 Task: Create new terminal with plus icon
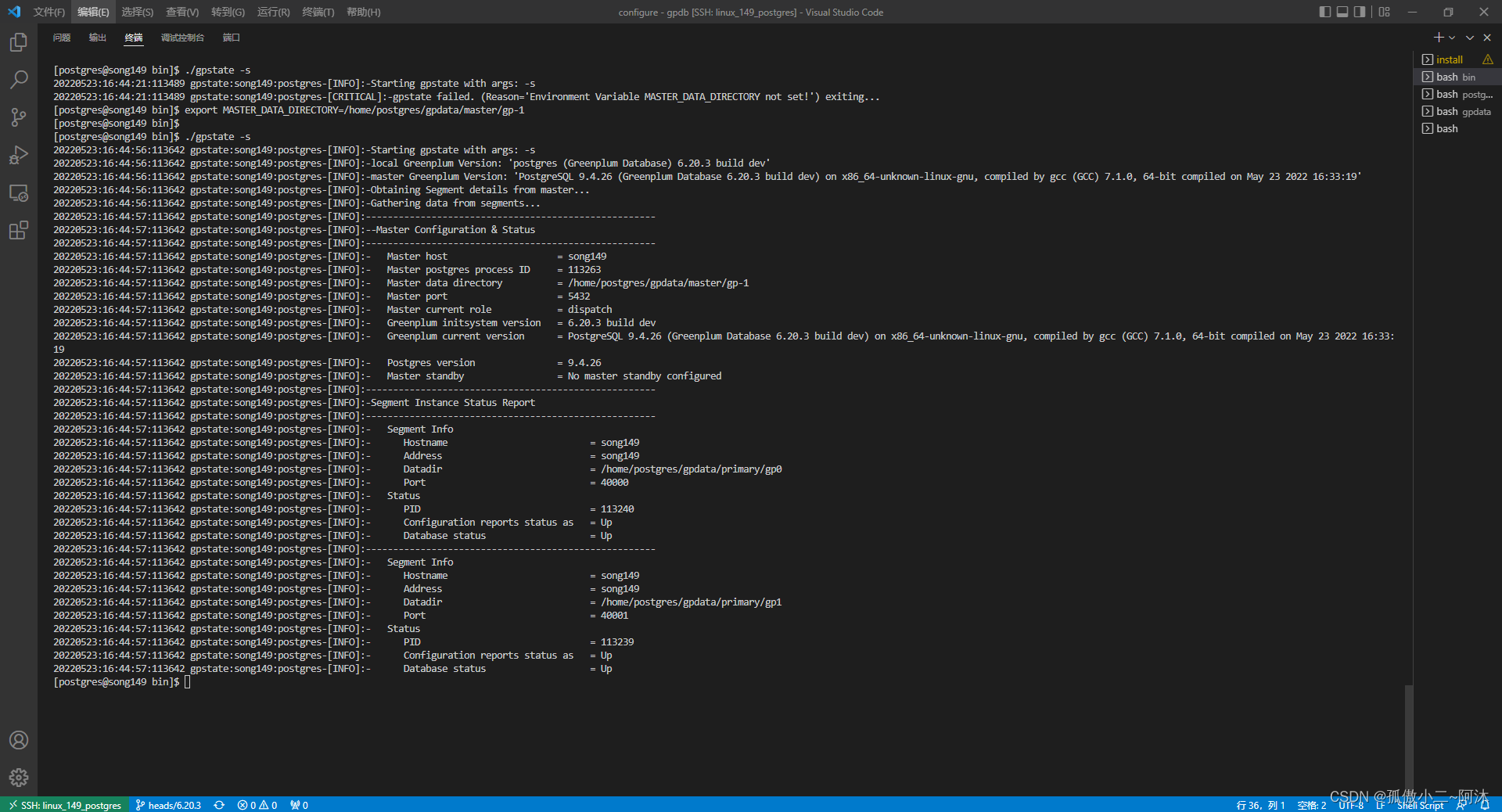[x=1438, y=38]
